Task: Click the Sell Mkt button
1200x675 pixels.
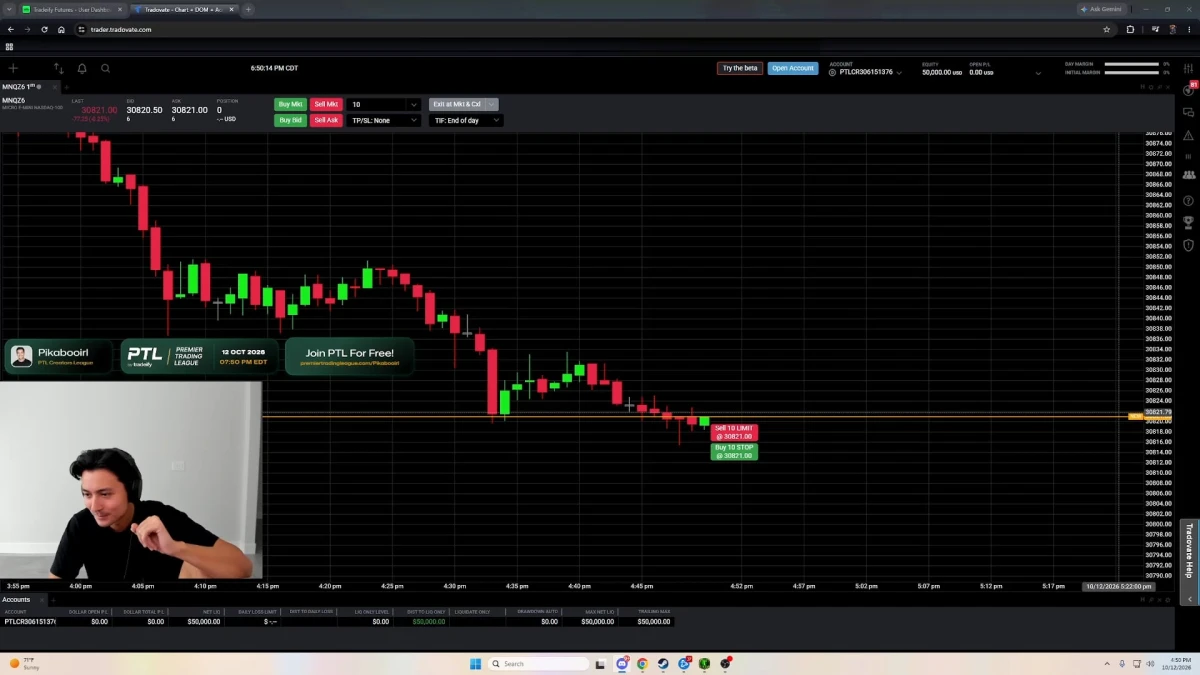Action: [x=326, y=104]
